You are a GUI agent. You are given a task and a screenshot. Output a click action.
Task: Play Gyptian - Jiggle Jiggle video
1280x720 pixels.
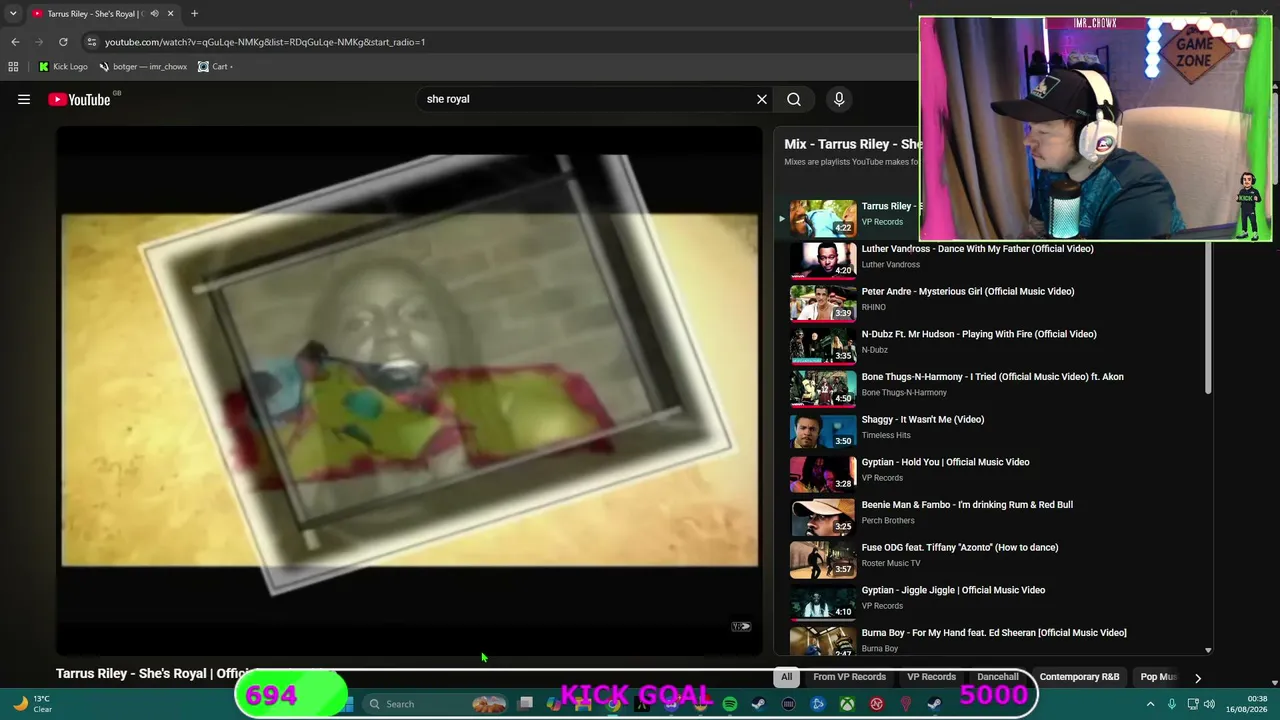click(x=953, y=590)
